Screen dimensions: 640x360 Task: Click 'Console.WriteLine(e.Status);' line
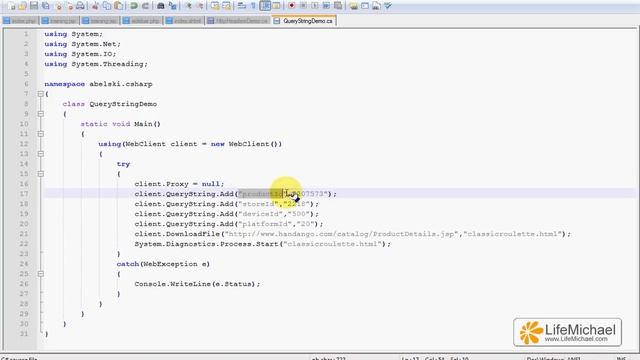click(x=197, y=284)
